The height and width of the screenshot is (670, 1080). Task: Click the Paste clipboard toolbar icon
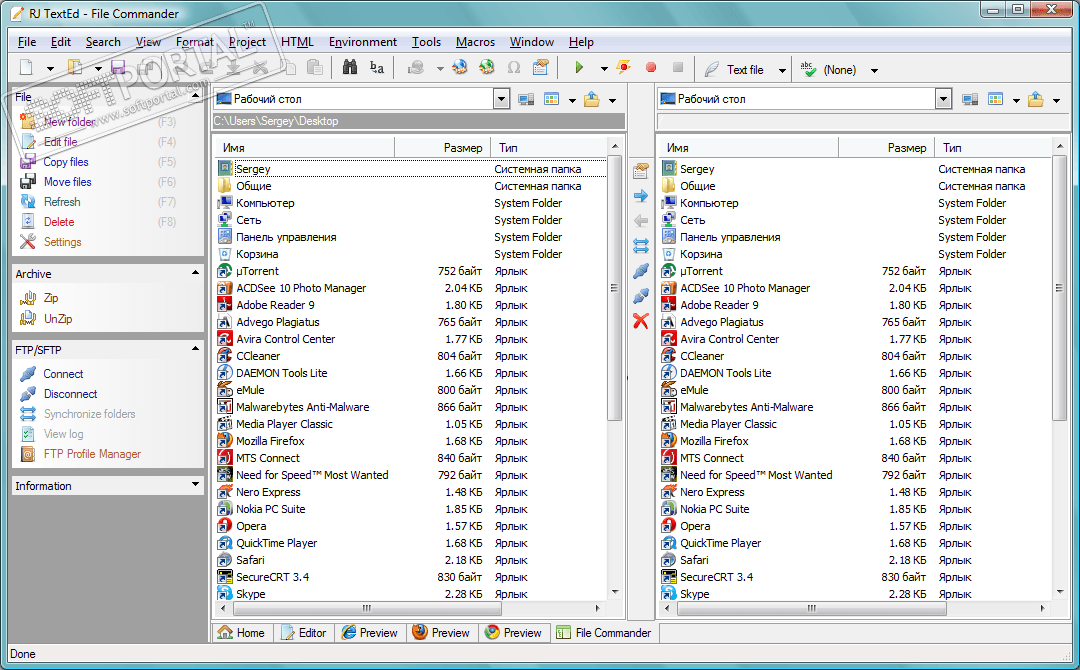[315, 67]
